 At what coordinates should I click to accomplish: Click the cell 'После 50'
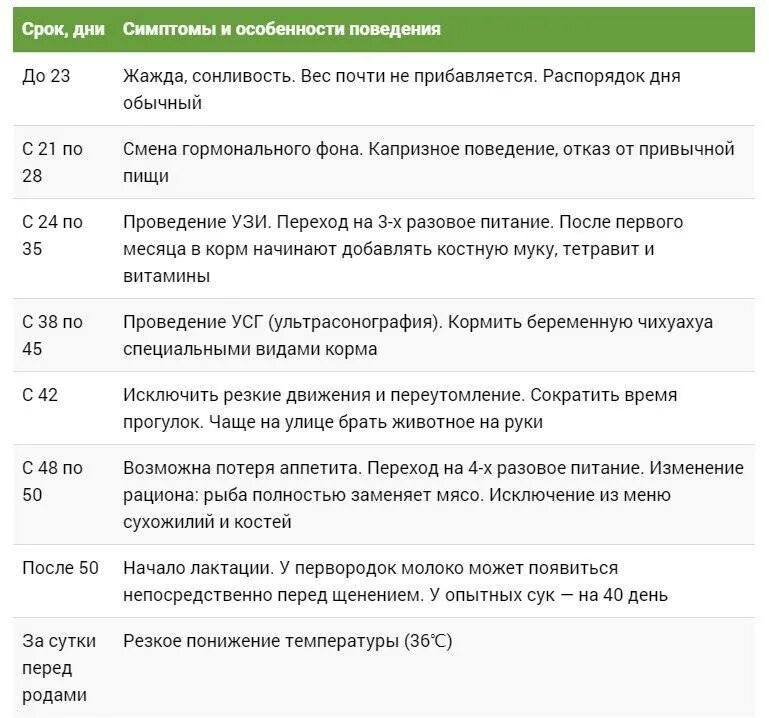point(60,568)
